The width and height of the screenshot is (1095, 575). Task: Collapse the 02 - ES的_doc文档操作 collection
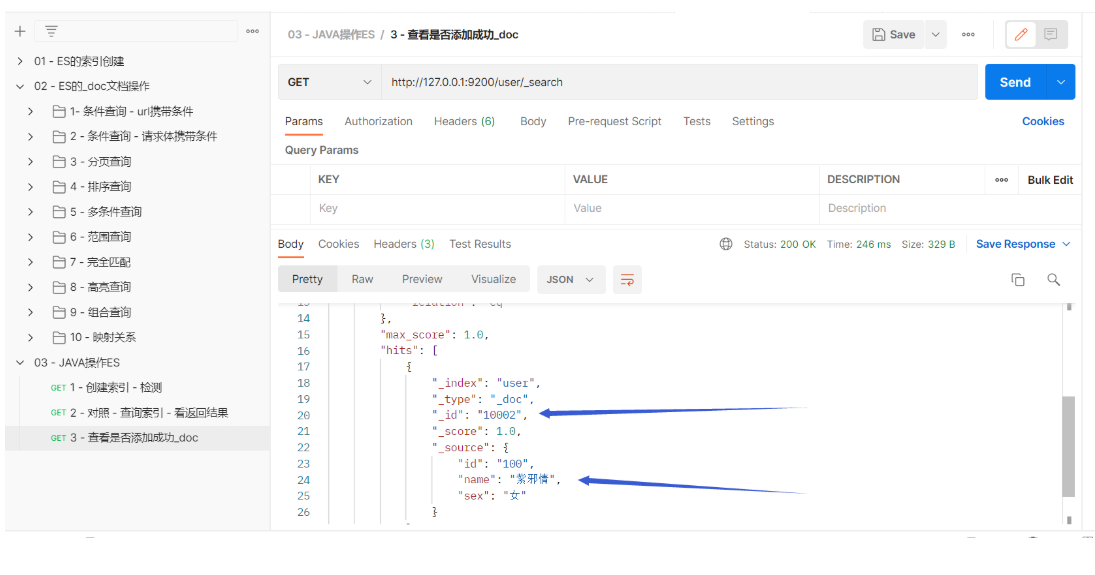pyautogui.click(x=20, y=87)
